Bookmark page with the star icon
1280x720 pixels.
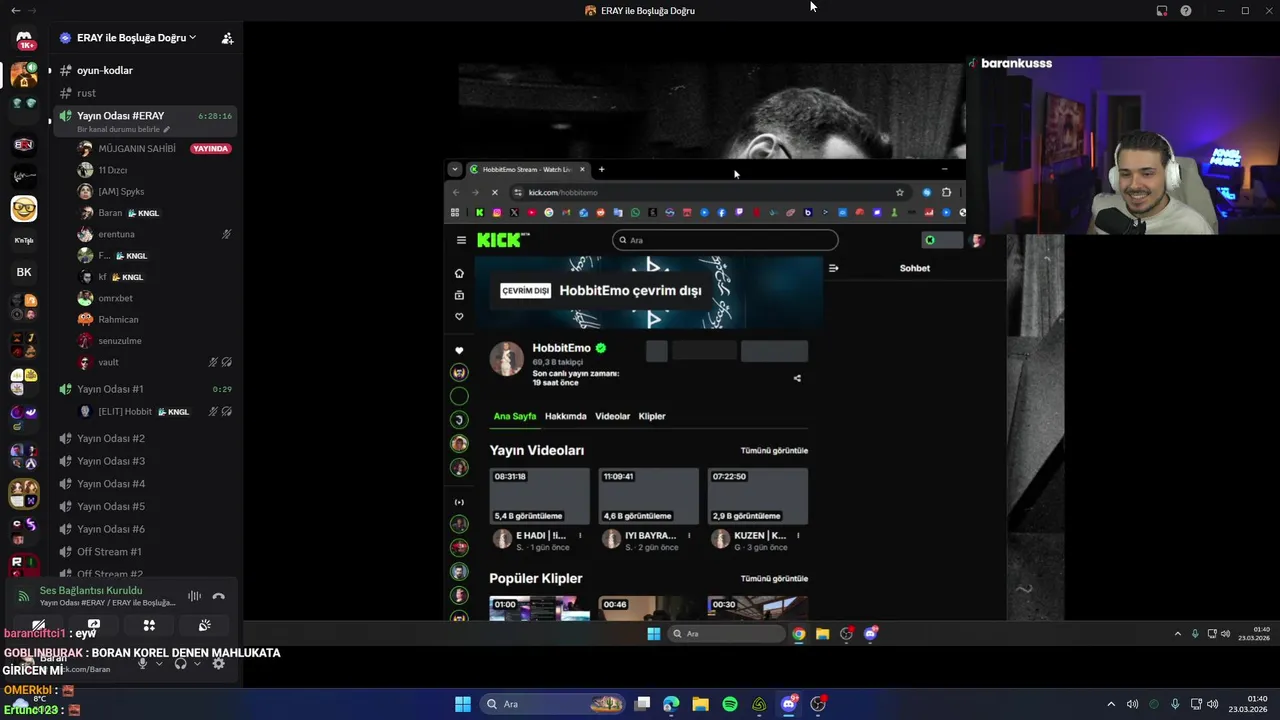pos(899,192)
